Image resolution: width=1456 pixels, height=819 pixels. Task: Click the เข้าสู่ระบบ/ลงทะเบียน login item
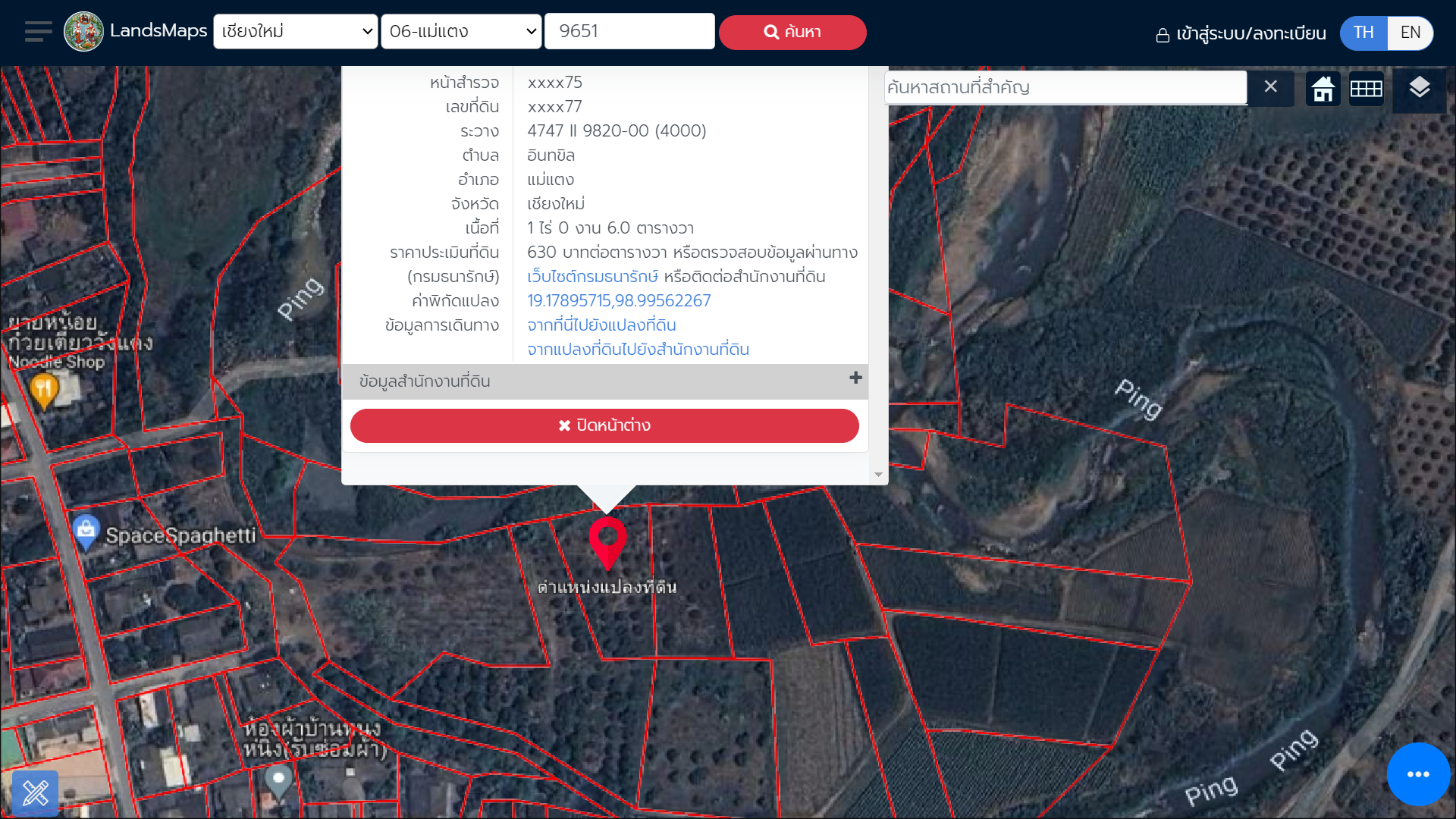pos(1241,33)
